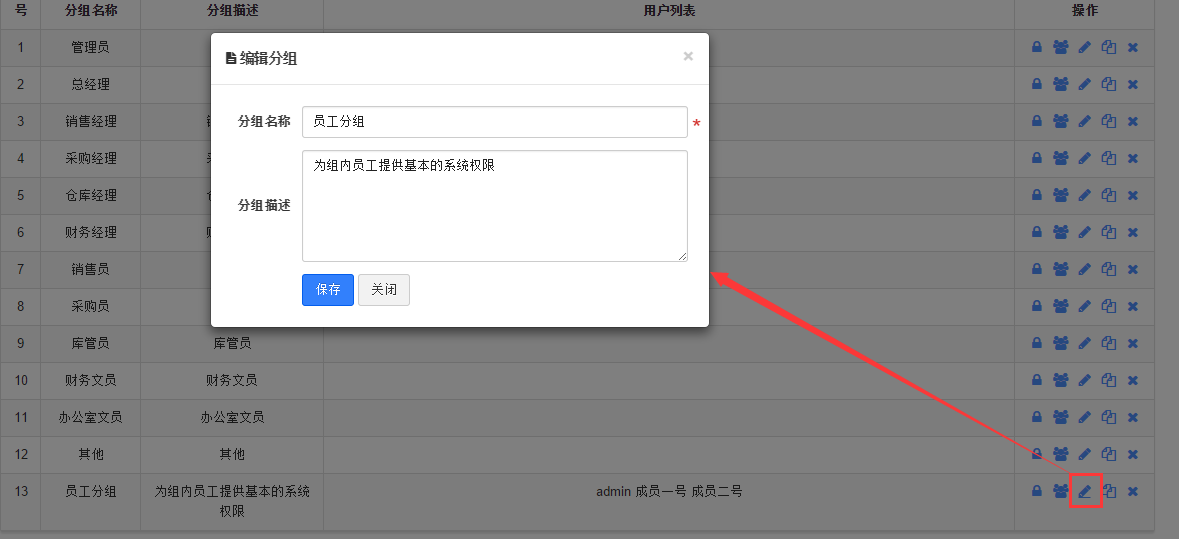
Task: Click pencil edit icon for 员工分组
Action: [1084, 492]
